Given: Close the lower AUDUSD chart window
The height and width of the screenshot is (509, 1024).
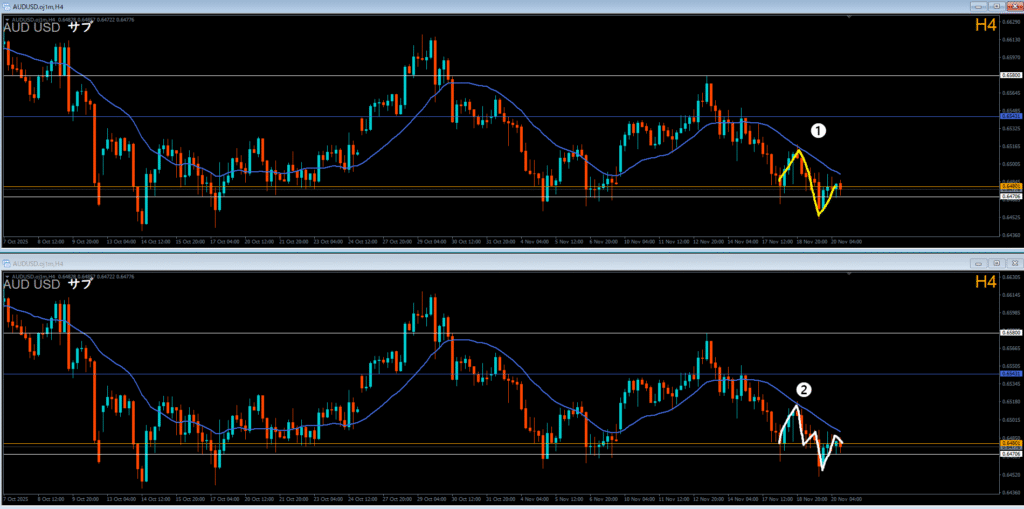Looking at the screenshot, I should tap(1014, 263).
